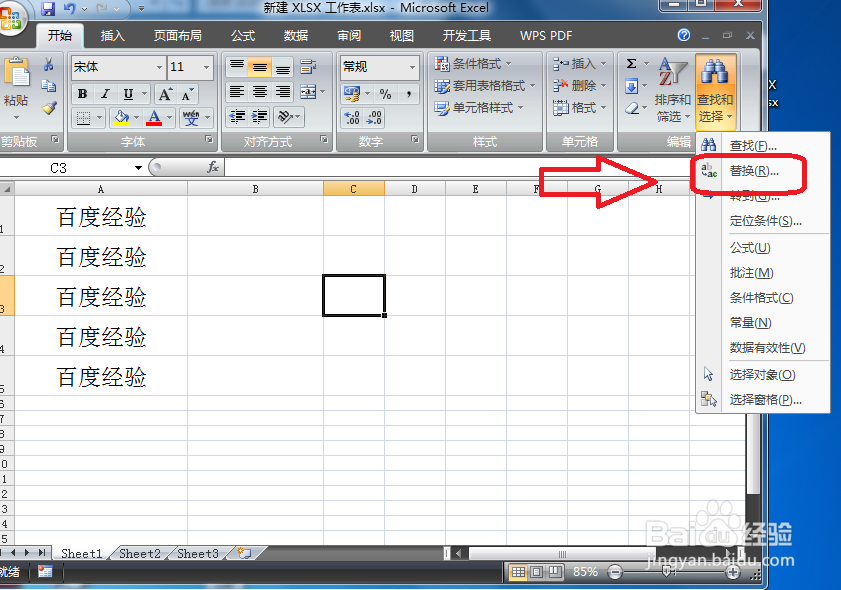Switch to the 公式 ribbon tab

click(243, 35)
